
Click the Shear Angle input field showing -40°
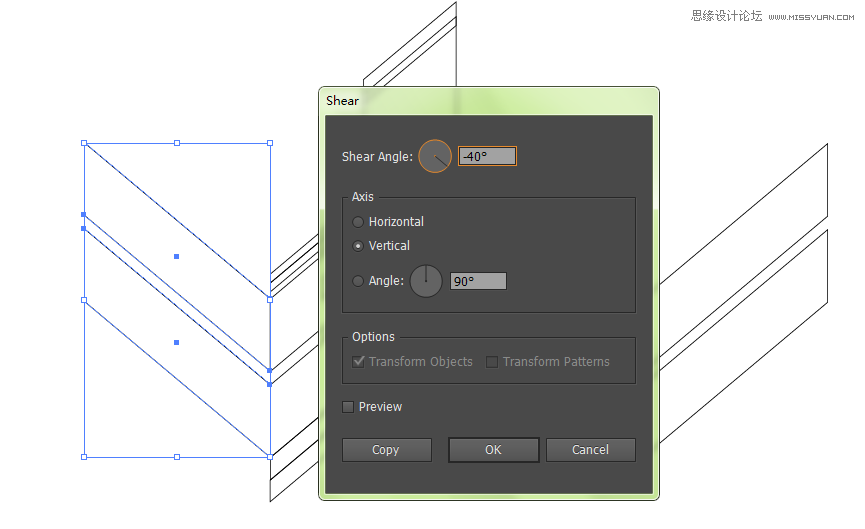point(487,156)
